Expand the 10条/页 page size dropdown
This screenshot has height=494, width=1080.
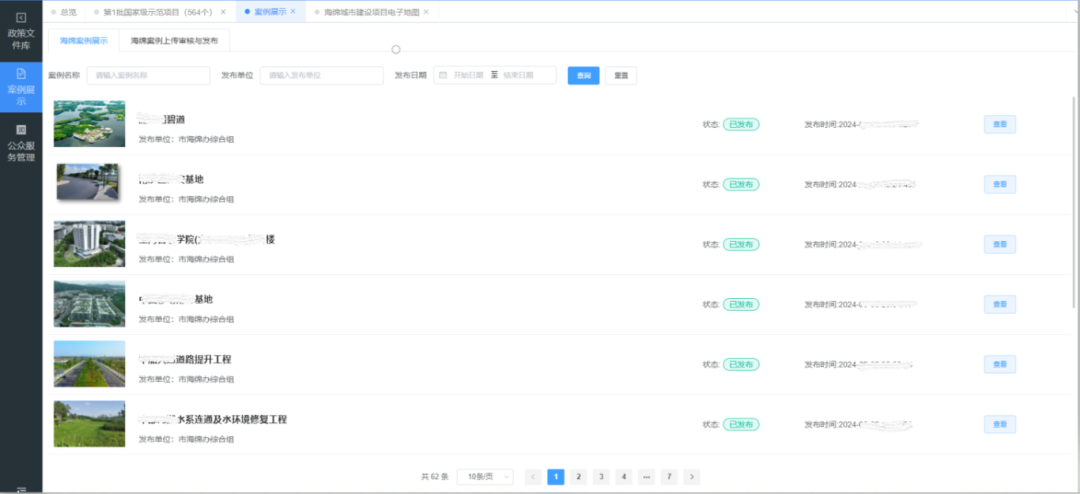(x=485, y=477)
